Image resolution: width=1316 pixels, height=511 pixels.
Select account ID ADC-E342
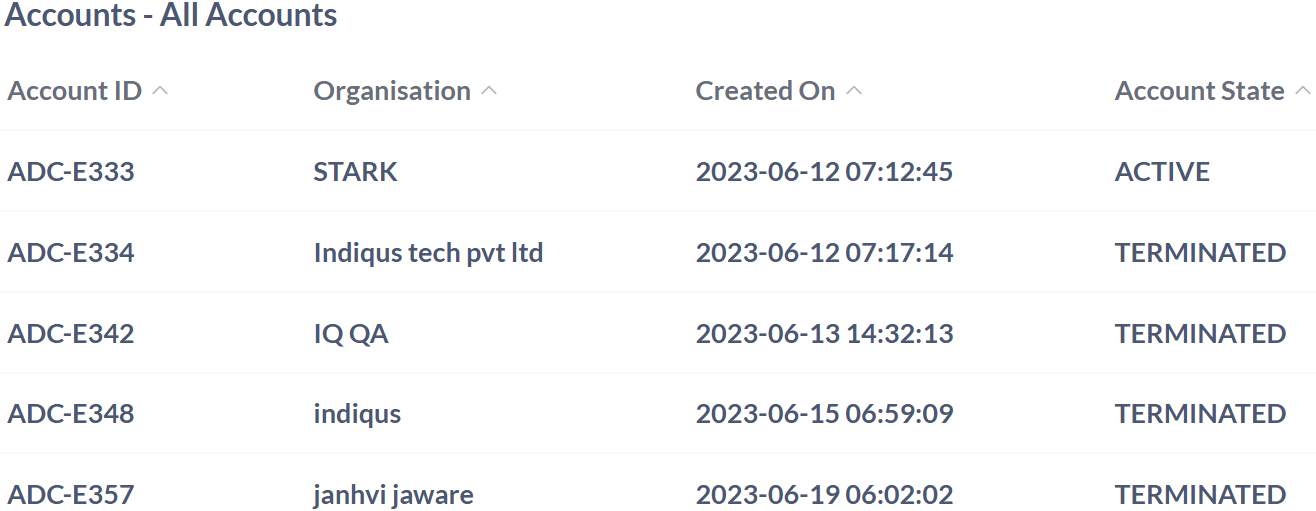[71, 333]
